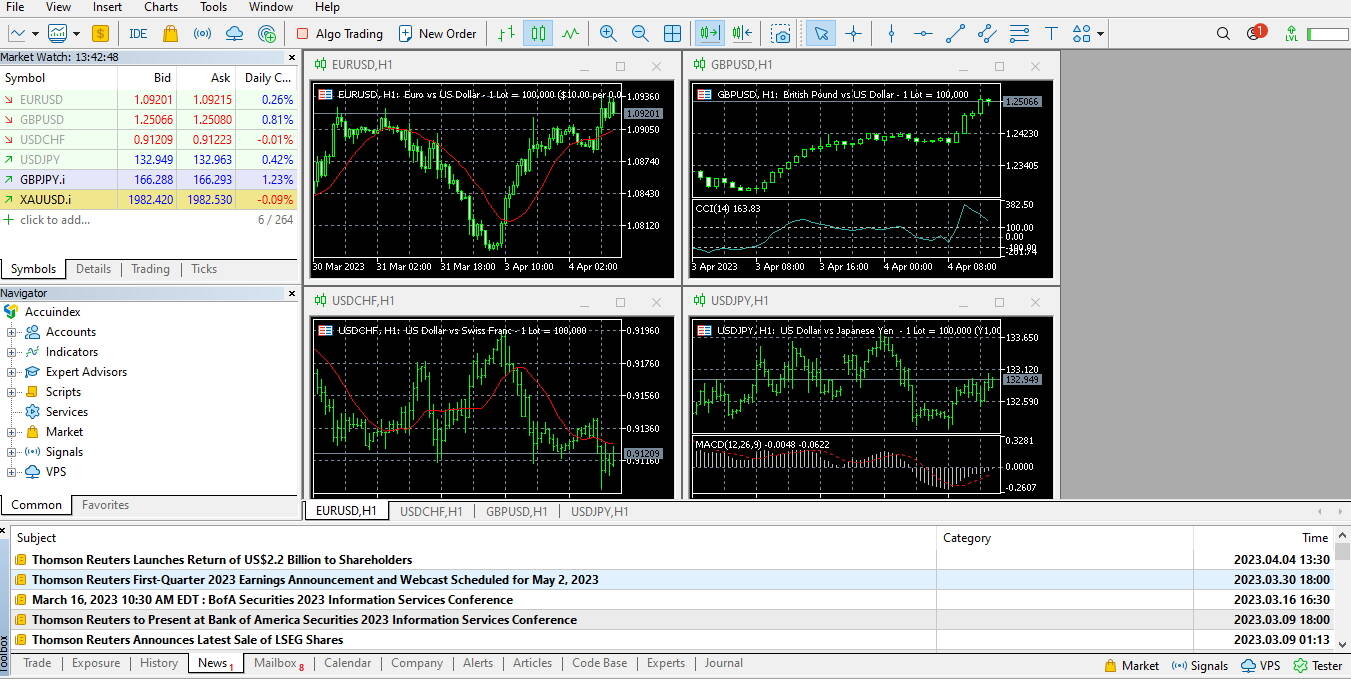Screen dimensions: 1351x679
Task: Toggle chart shift from right border
Action: pyautogui.click(x=741, y=33)
